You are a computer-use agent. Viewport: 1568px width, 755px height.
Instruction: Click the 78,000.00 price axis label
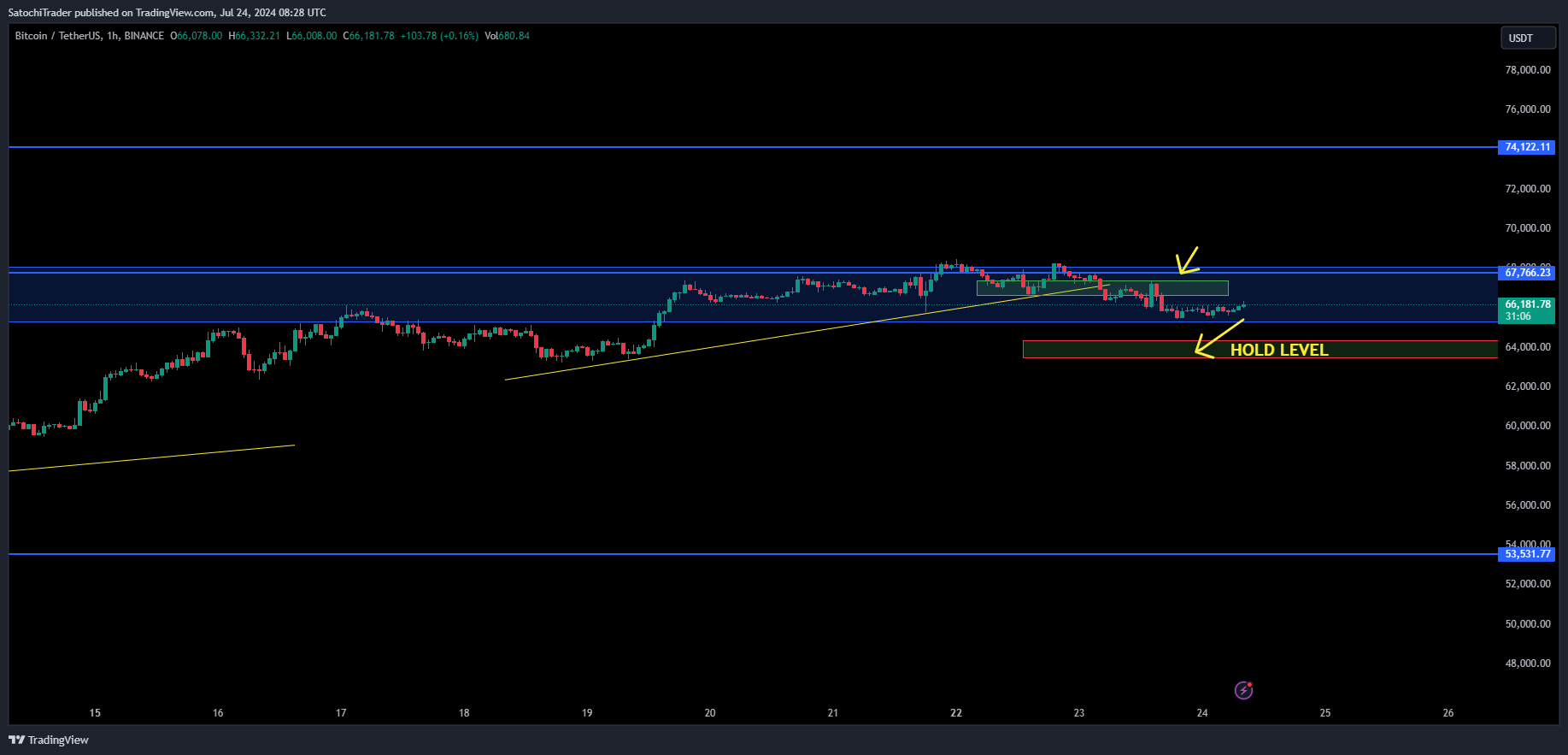1528,70
